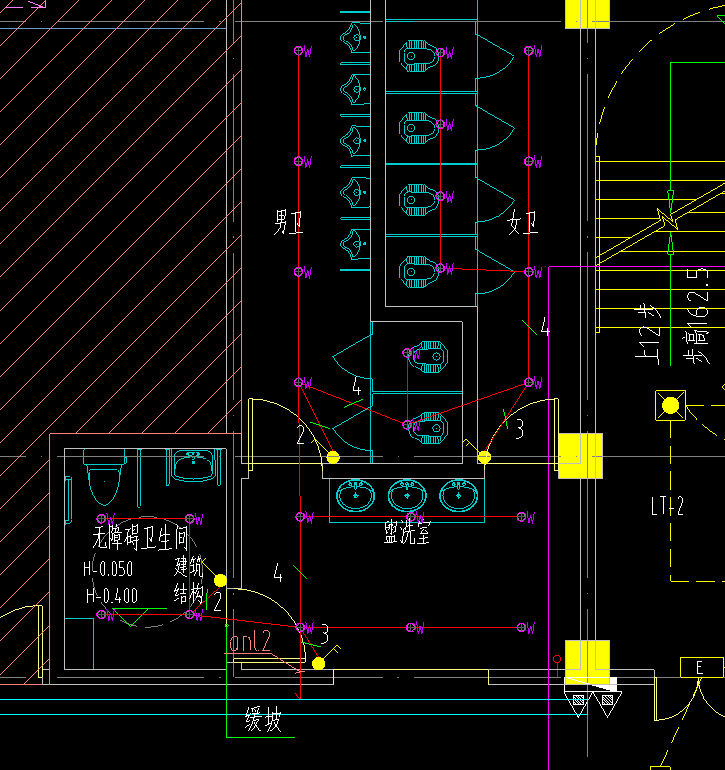725x770 pixels.
Task: Pick the stair break-line symbol
Action: click(x=669, y=218)
